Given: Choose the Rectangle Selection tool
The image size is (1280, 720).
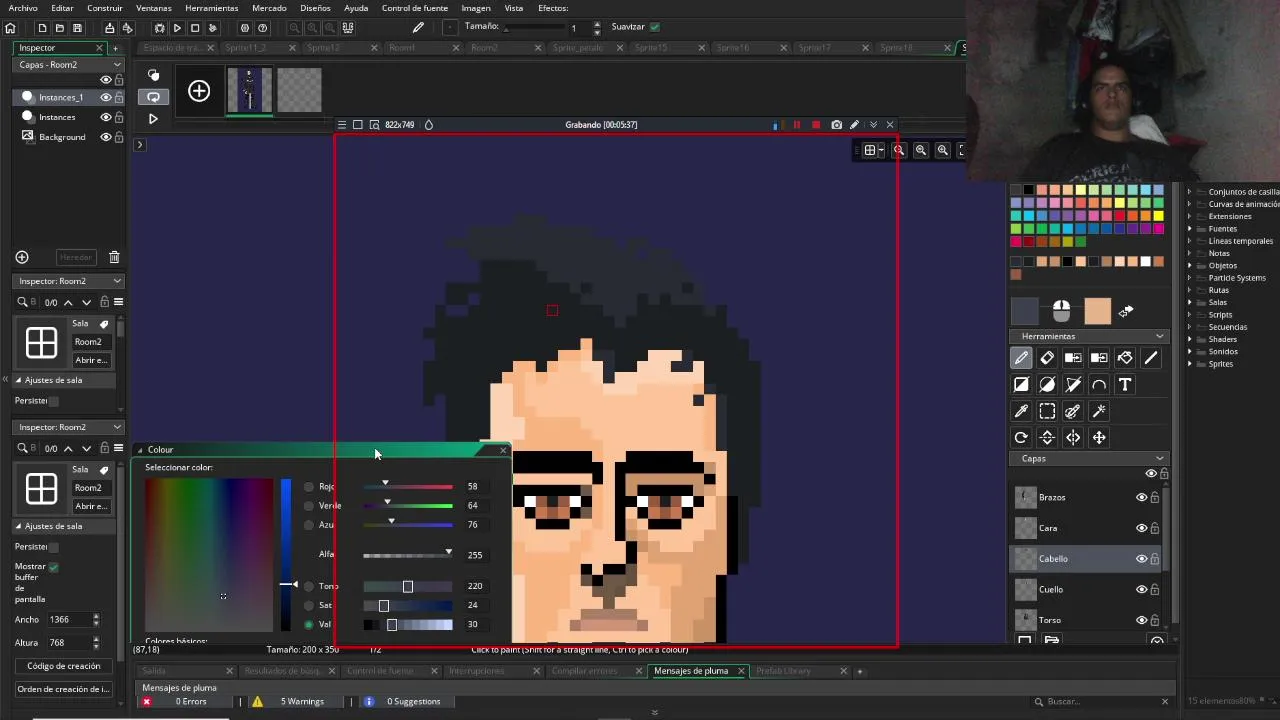Looking at the screenshot, I should pos(1047,411).
